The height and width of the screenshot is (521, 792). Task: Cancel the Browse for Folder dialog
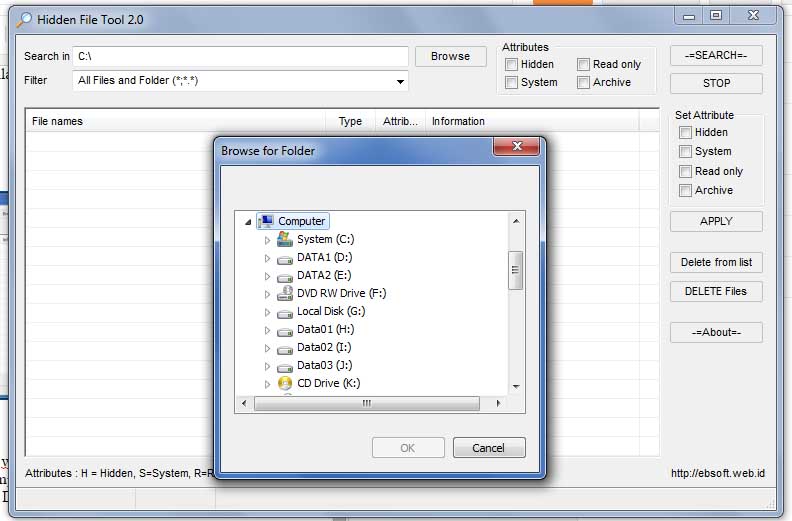489,448
